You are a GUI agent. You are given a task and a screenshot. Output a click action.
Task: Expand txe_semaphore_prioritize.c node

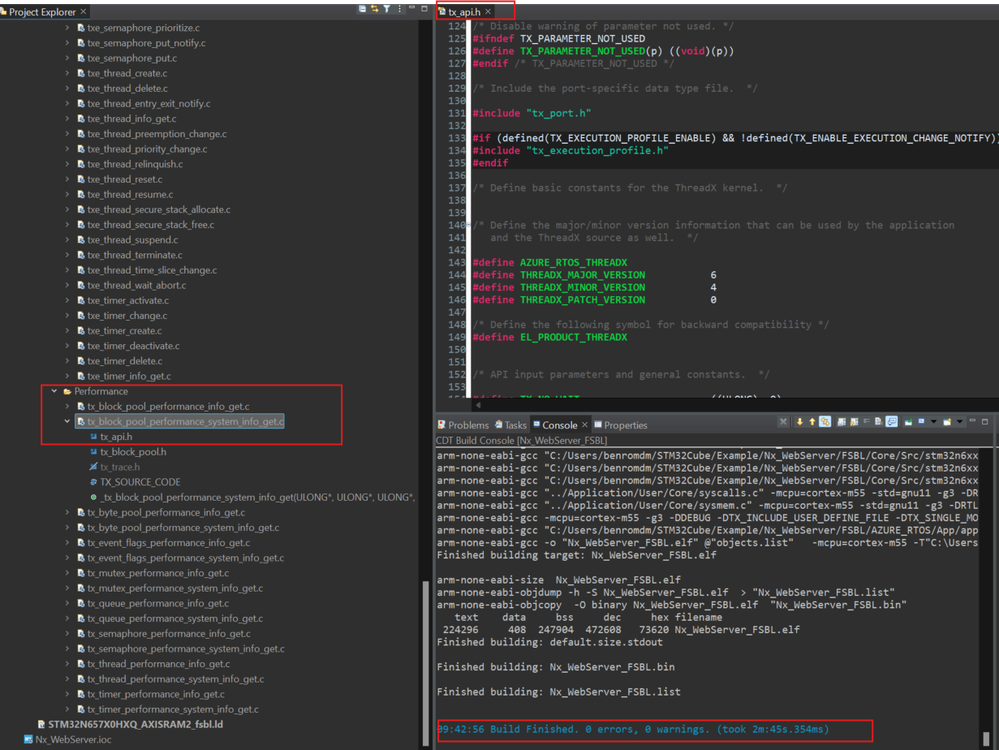point(67,28)
